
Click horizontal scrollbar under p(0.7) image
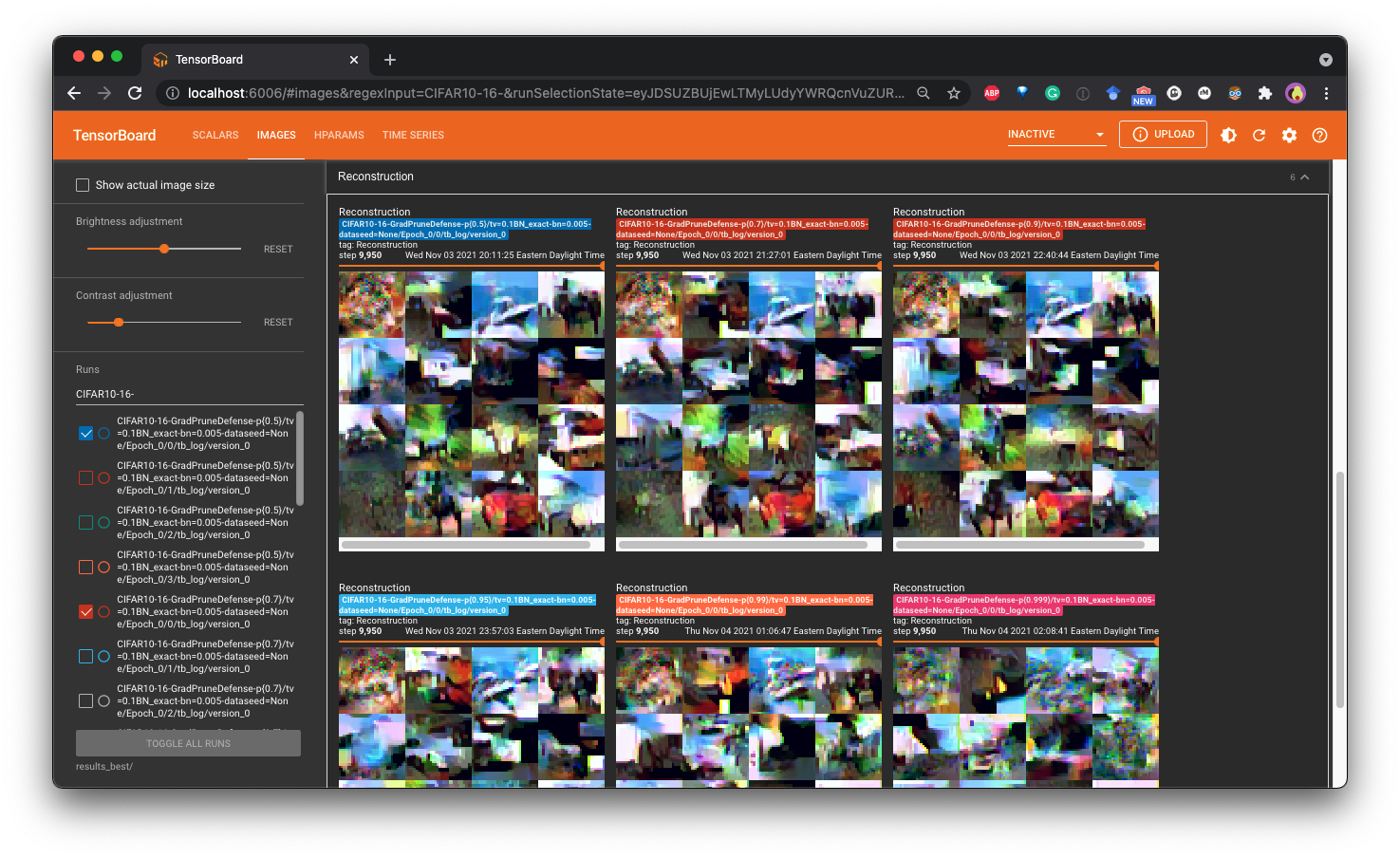(x=743, y=545)
